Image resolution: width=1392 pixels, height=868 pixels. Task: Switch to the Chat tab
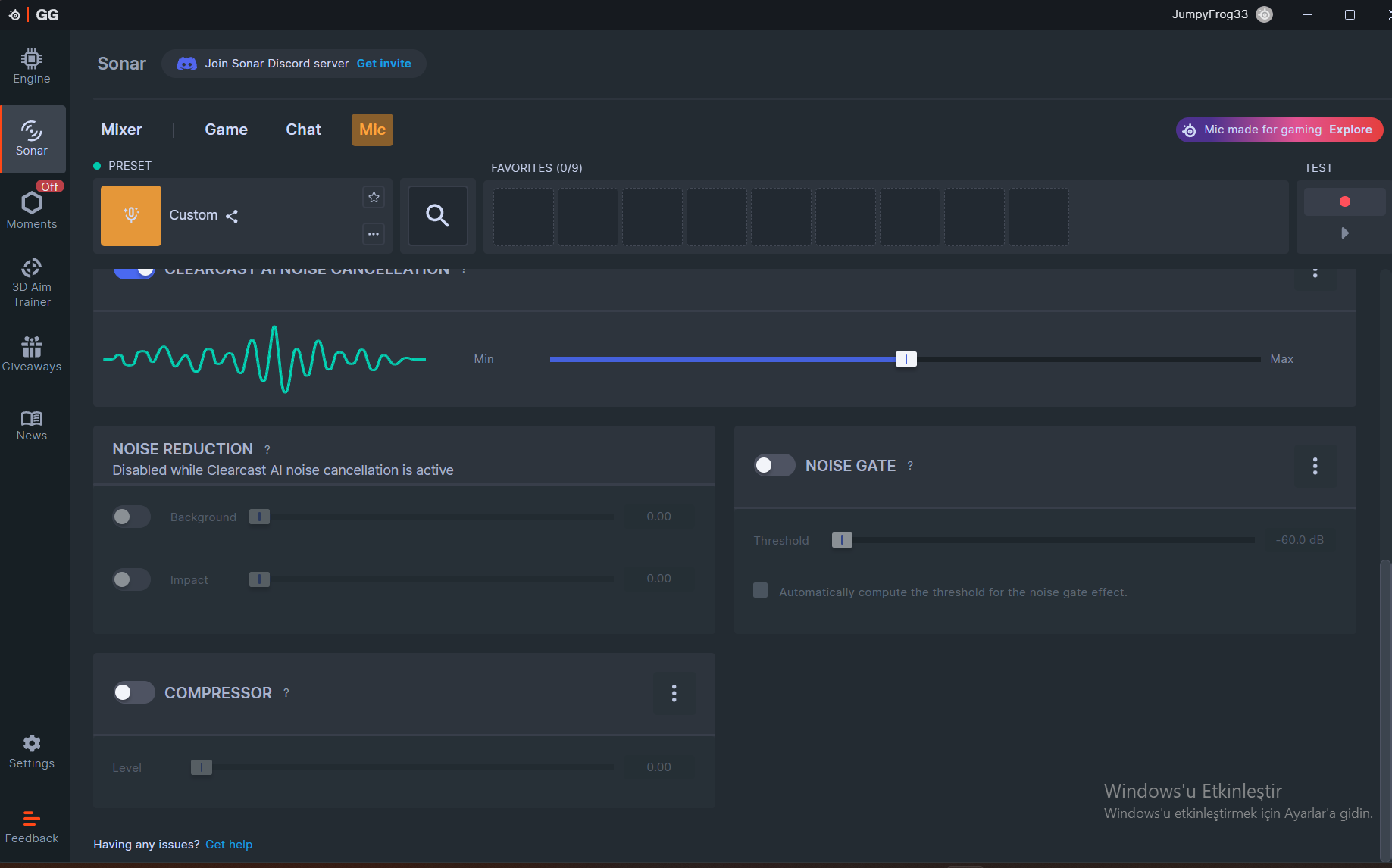click(x=303, y=130)
